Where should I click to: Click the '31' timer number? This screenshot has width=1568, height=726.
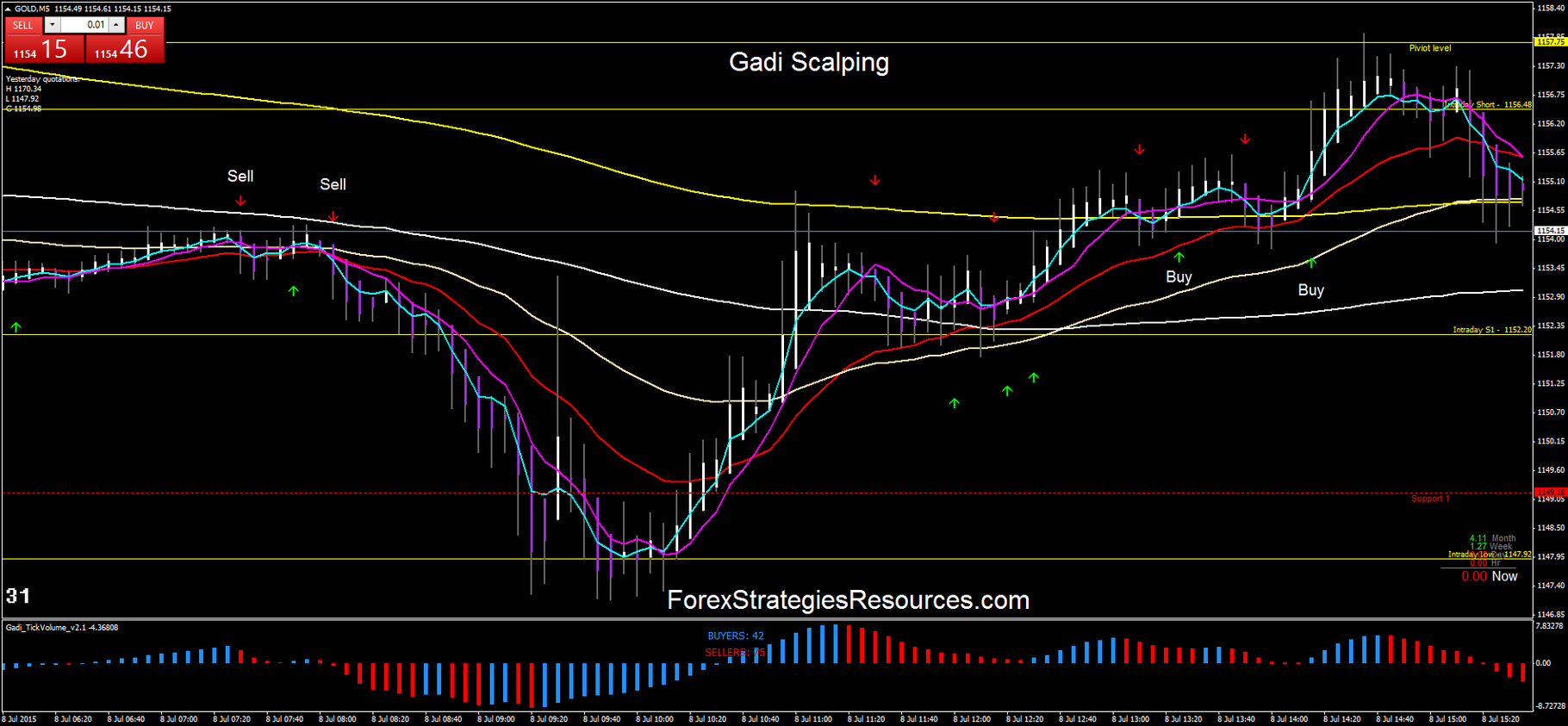(18, 596)
